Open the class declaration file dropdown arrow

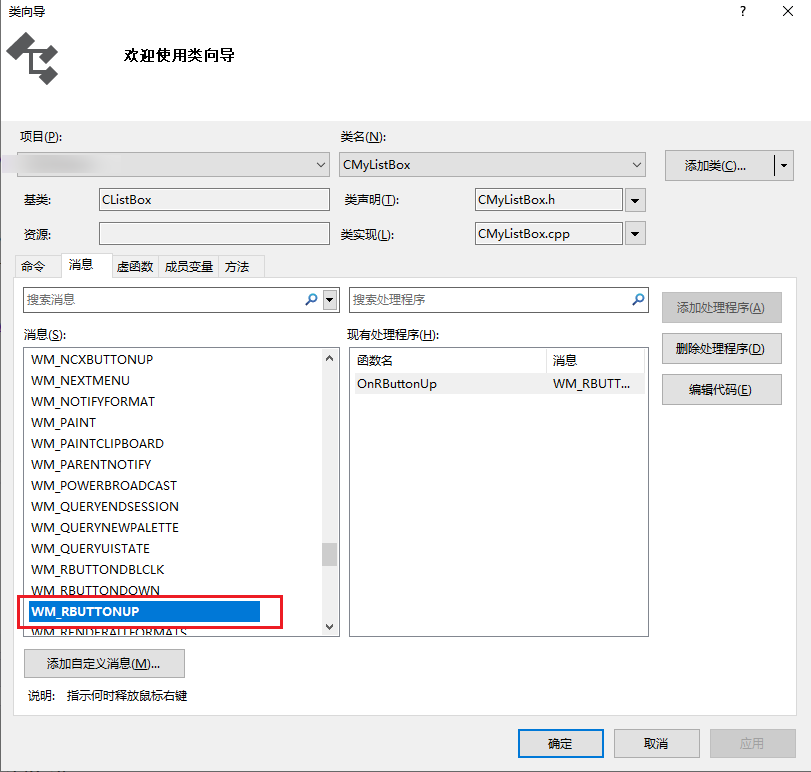tap(635, 201)
